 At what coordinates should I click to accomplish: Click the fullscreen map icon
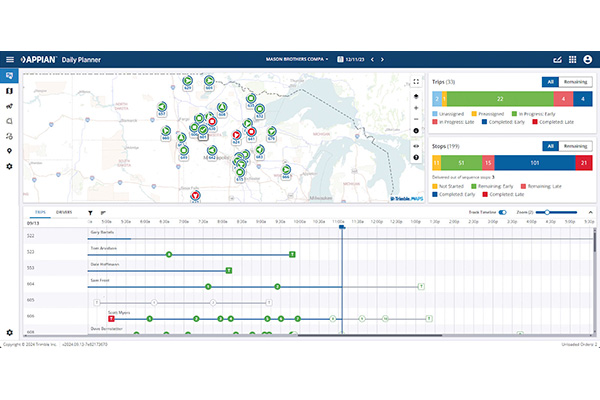(416, 82)
